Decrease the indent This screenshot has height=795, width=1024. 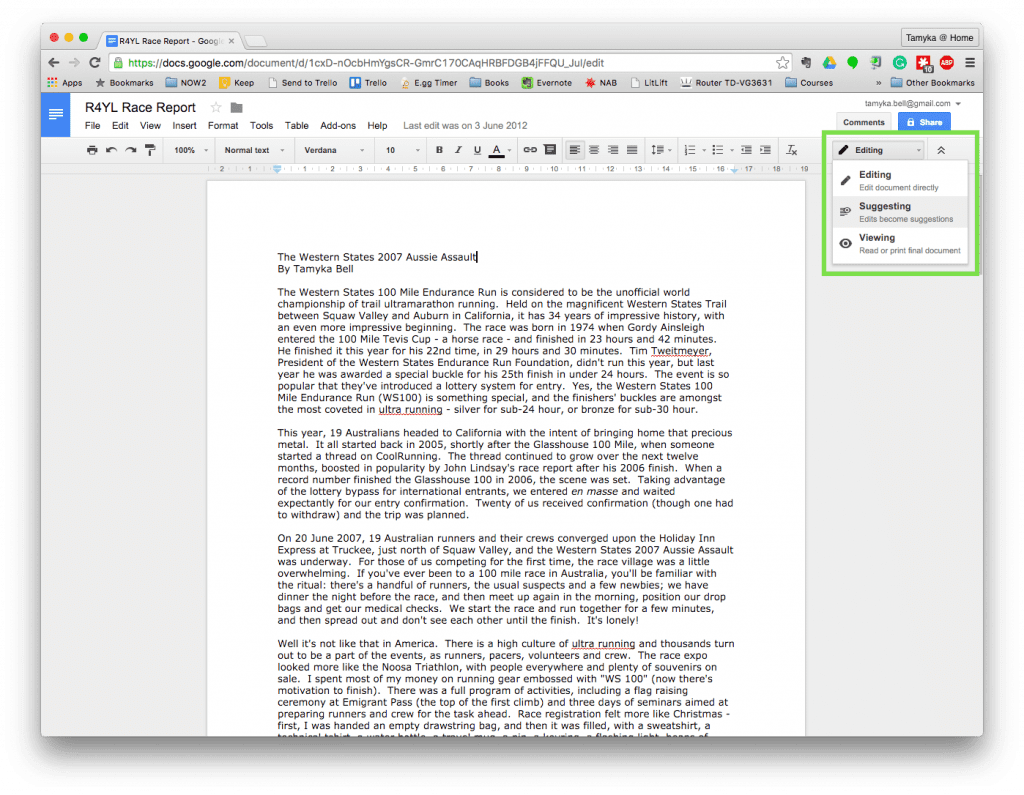point(746,150)
